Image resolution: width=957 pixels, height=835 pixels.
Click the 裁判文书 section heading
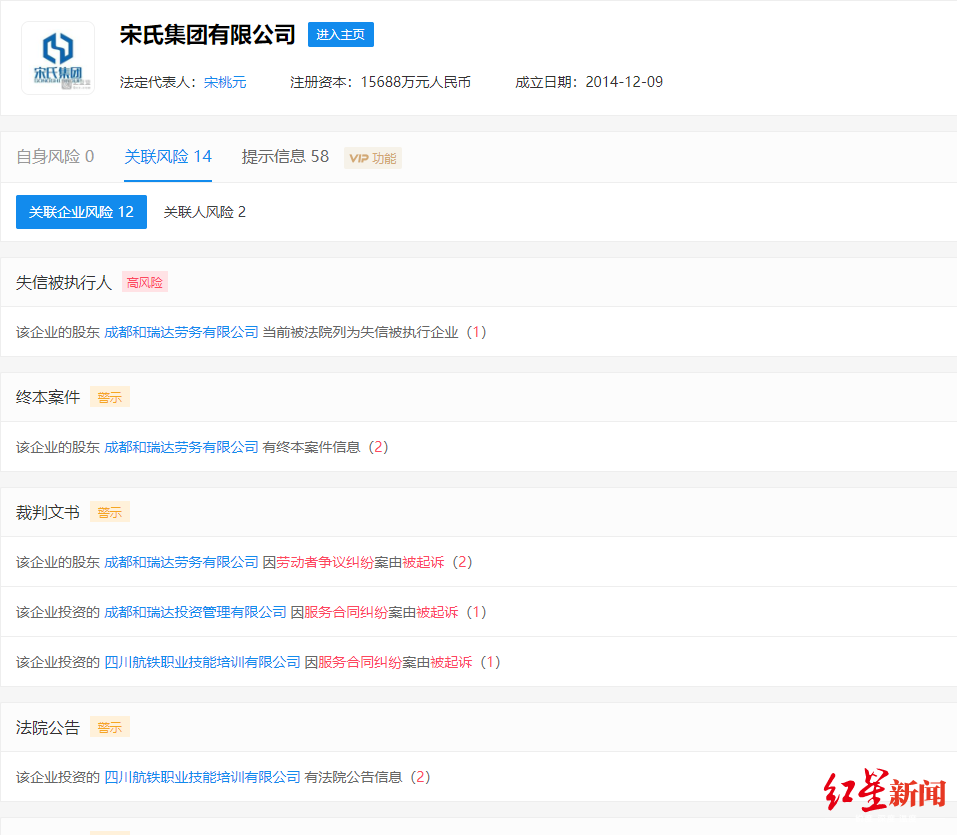point(48,512)
